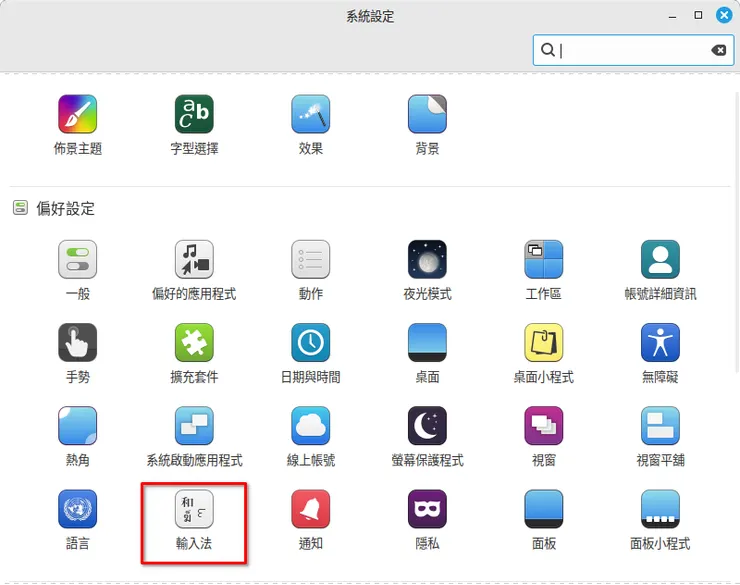Image resolution: width=740 pixels, height=585 pixels.
Task: Click the settings search input field
Action: pyautogui.click(x=633, y=50)
